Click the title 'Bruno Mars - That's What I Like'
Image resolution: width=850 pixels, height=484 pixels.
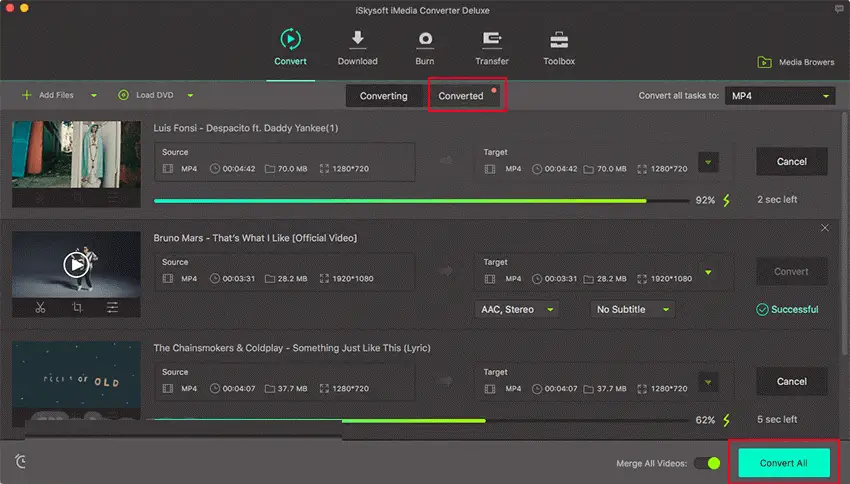click(x=255, y=238)
